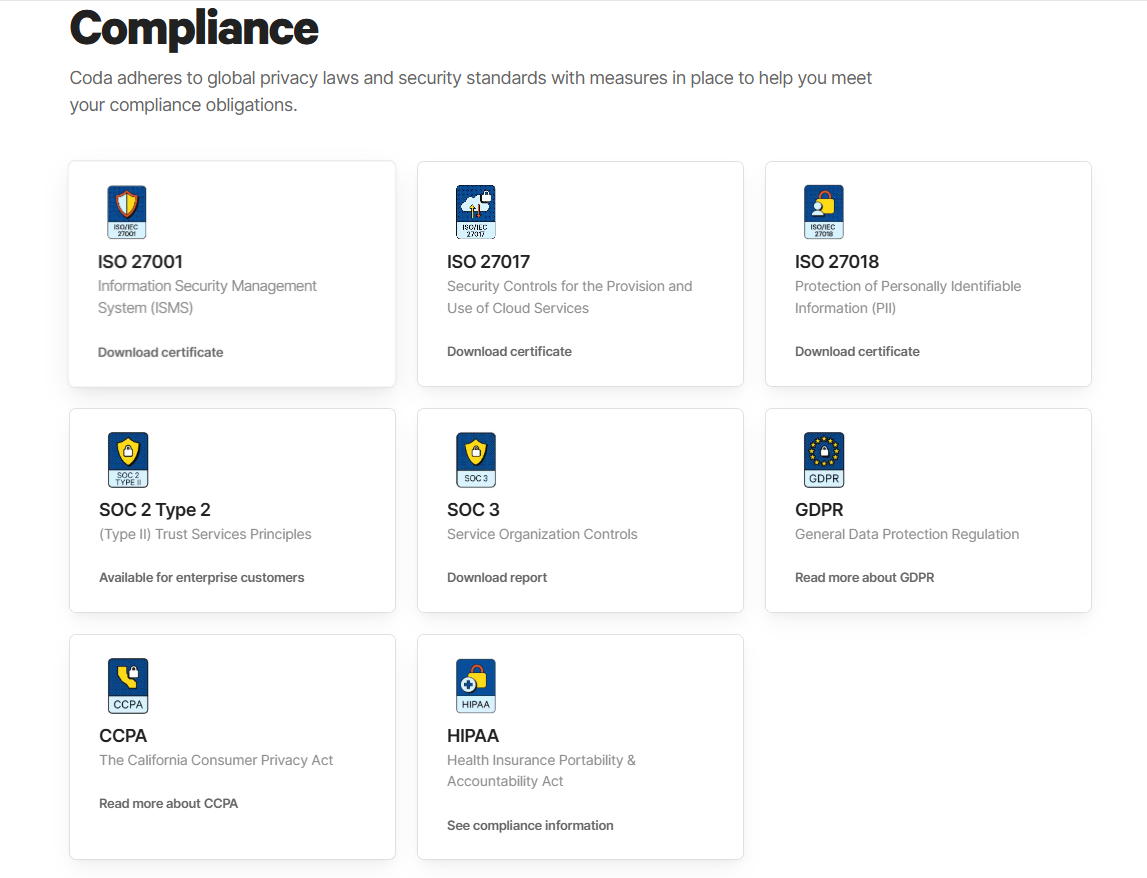The image size is (1147, 878).
Task: Click the GDPR EU stars padlock icon
Action: 823,459
